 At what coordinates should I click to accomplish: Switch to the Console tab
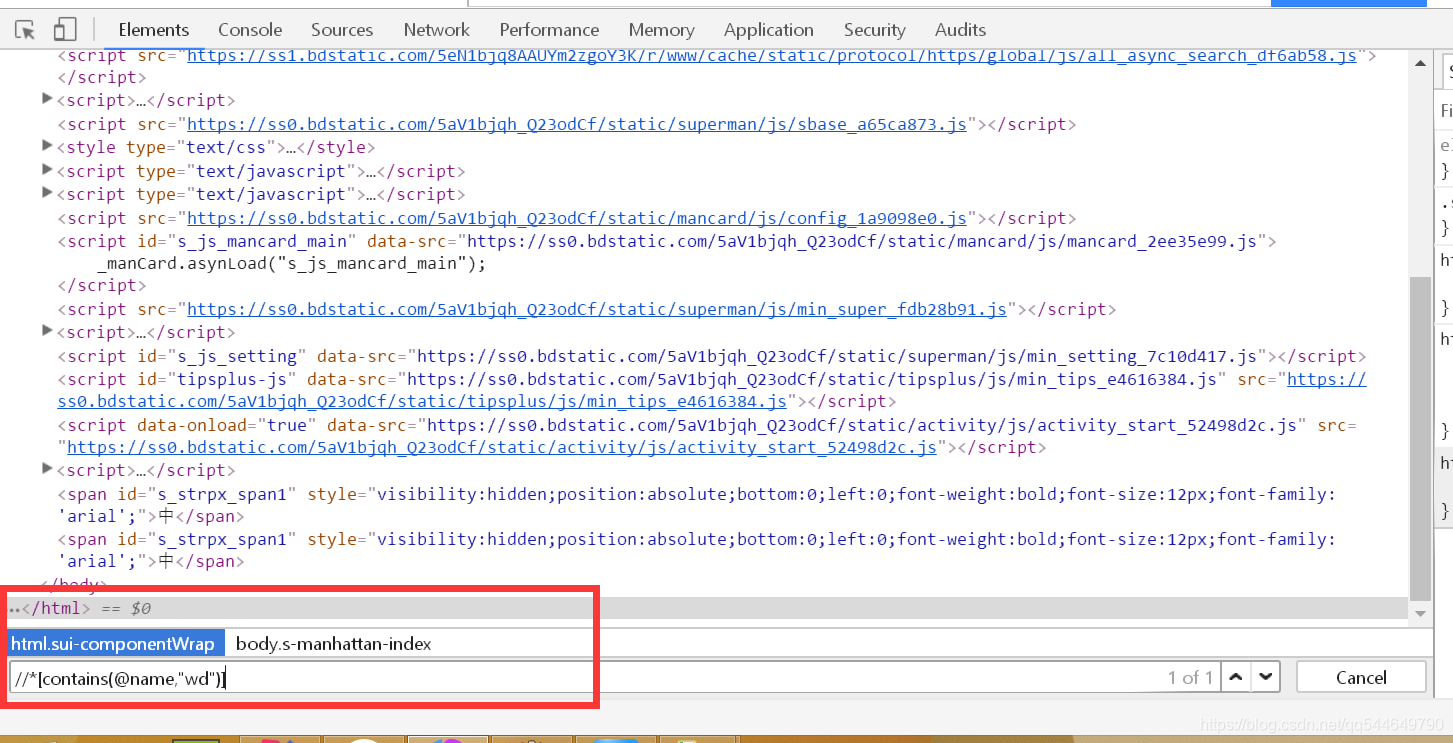point(250,30)
